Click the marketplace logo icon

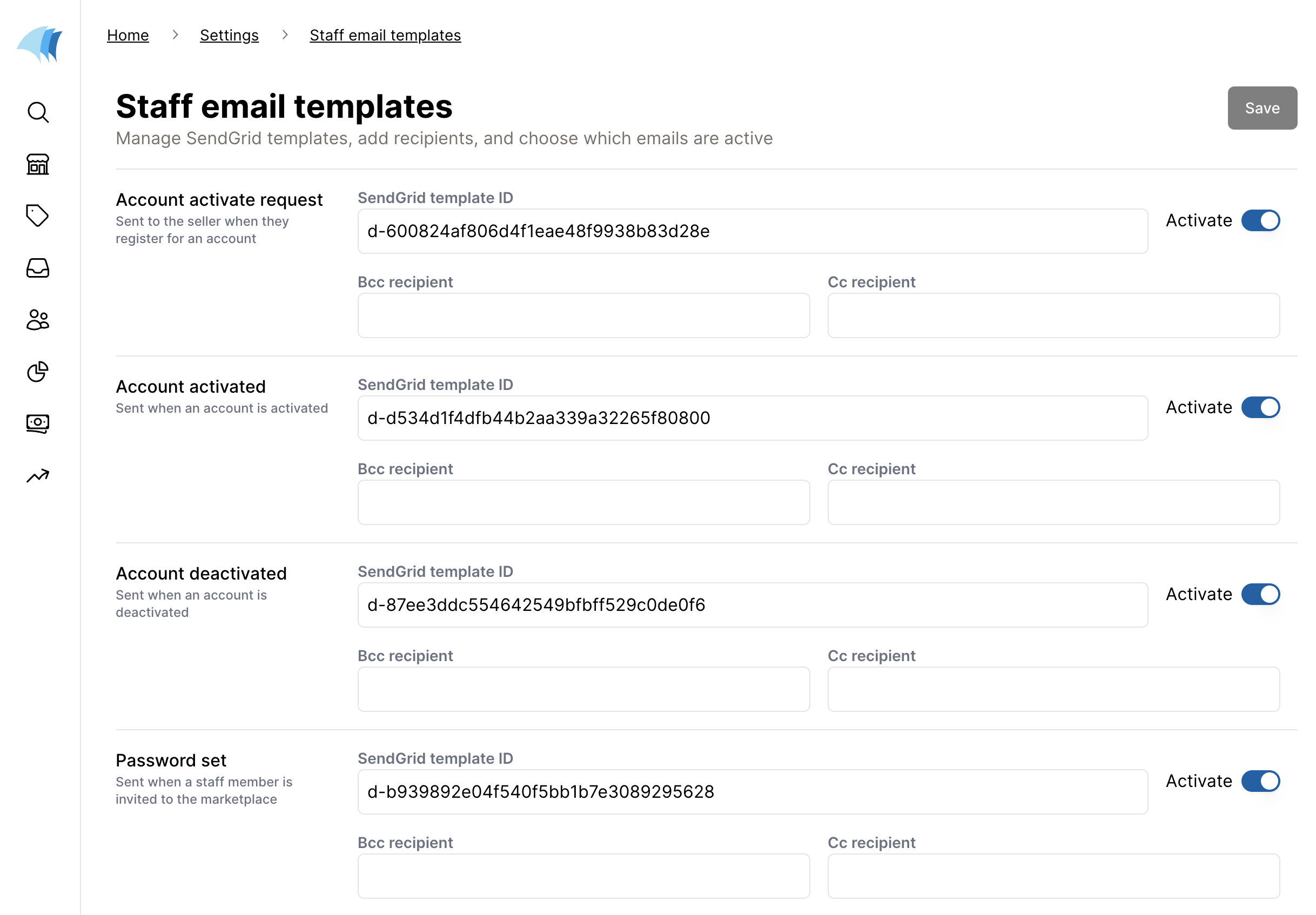pos(39,44)
